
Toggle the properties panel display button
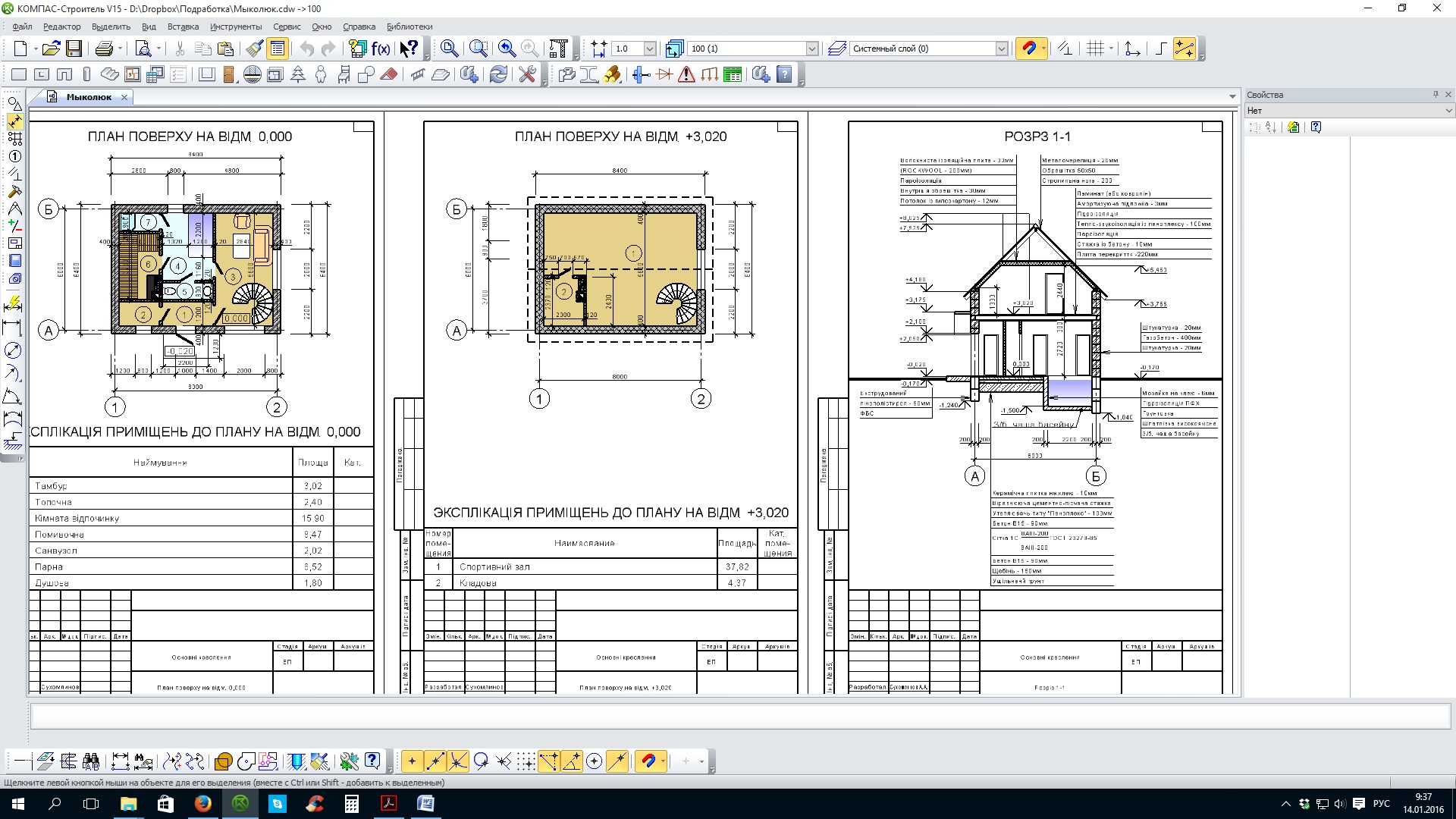tap(278, 49)
